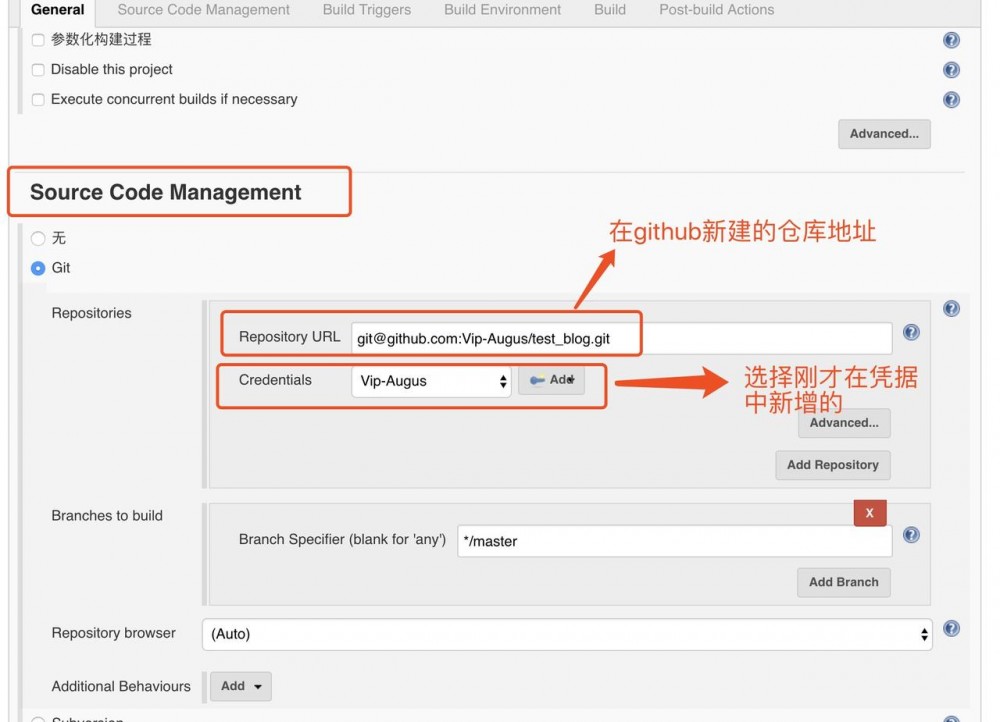
Task: Click the Repository URL input field
Action: point(620,337)
